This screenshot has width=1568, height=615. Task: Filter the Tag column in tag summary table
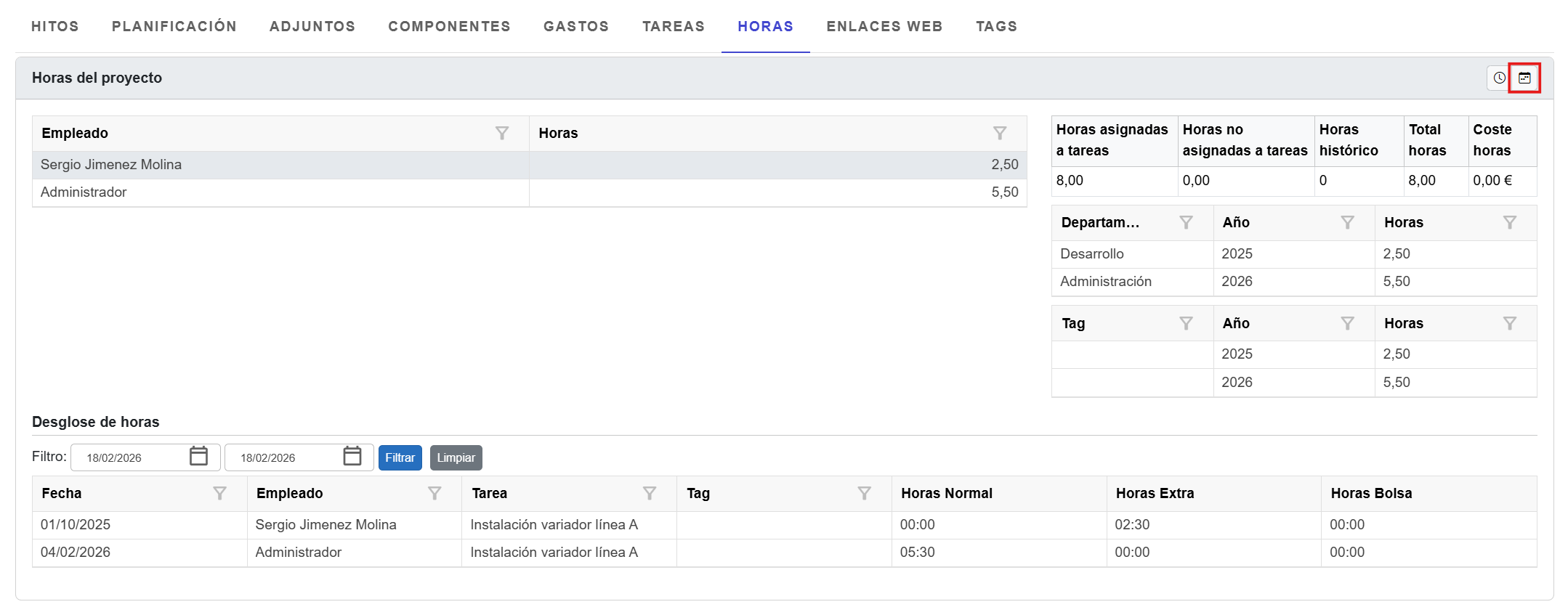click(x=1186, y=323)
